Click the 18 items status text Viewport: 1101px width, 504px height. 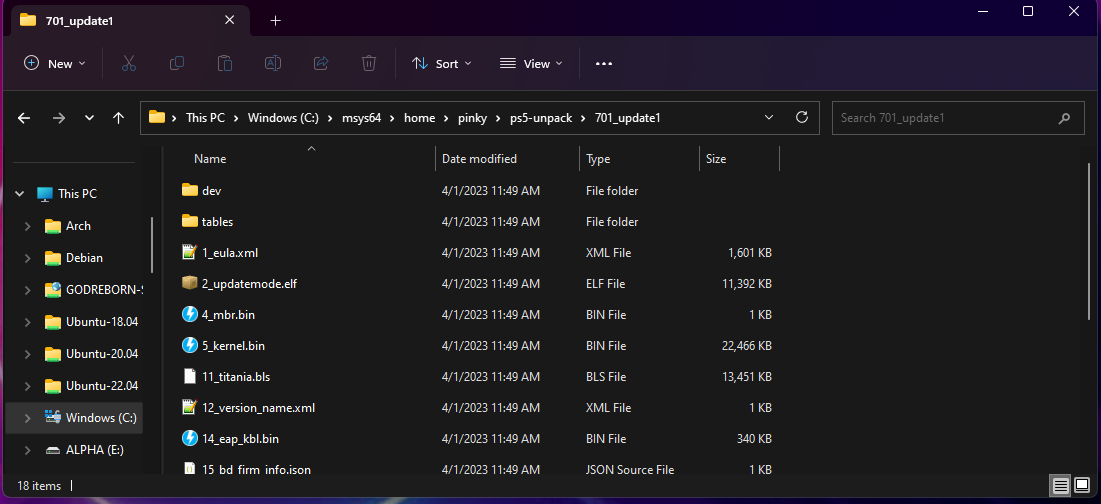[x=39, y=486]
